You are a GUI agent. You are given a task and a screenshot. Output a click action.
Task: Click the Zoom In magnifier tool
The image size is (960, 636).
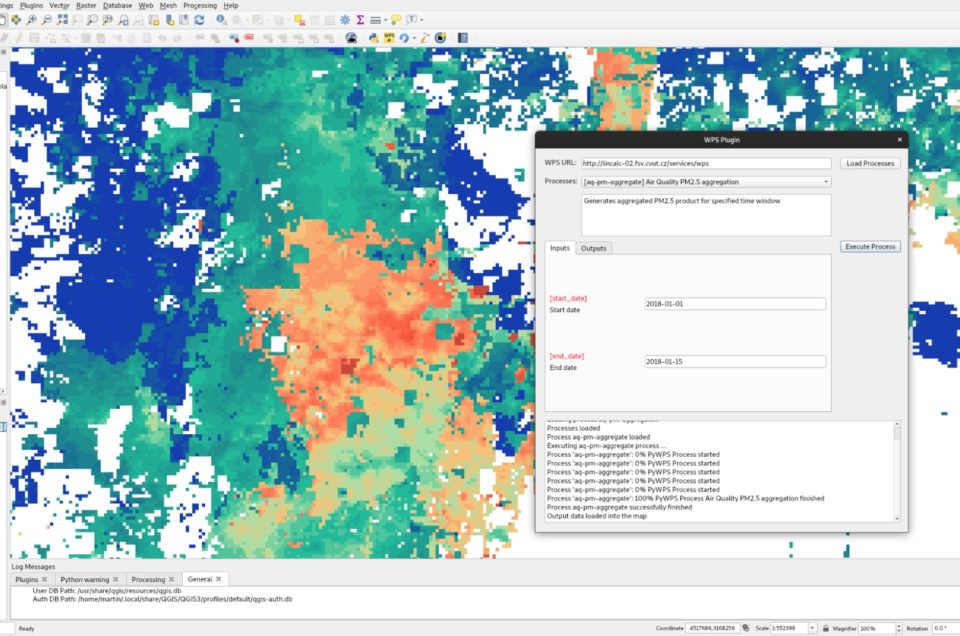coord(31,20)
